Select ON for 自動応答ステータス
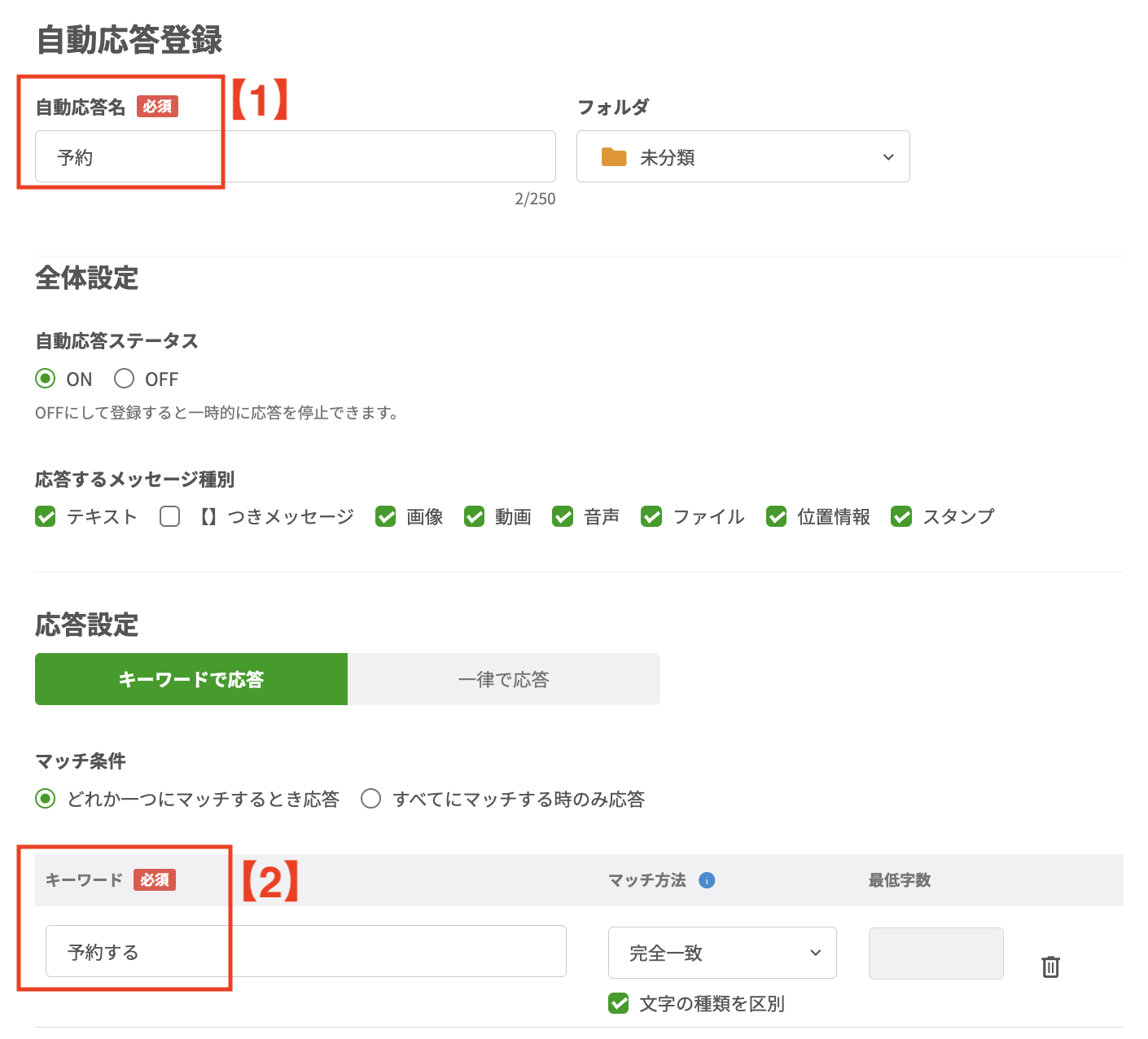1148x1039 pixels. click(45, 378)
